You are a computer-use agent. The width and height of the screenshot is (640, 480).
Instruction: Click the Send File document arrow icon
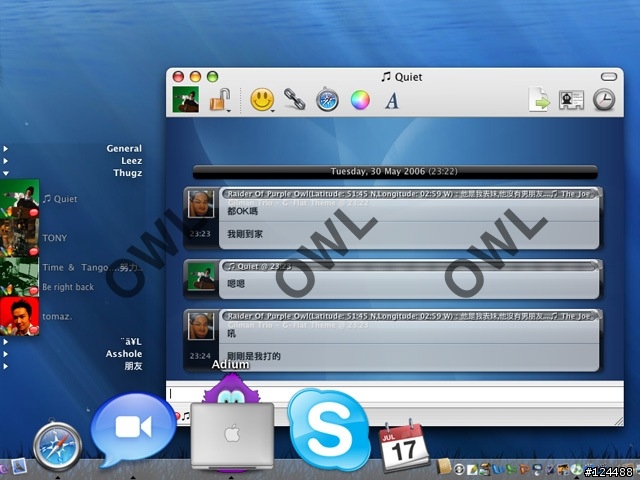click(x=539, y=100)
